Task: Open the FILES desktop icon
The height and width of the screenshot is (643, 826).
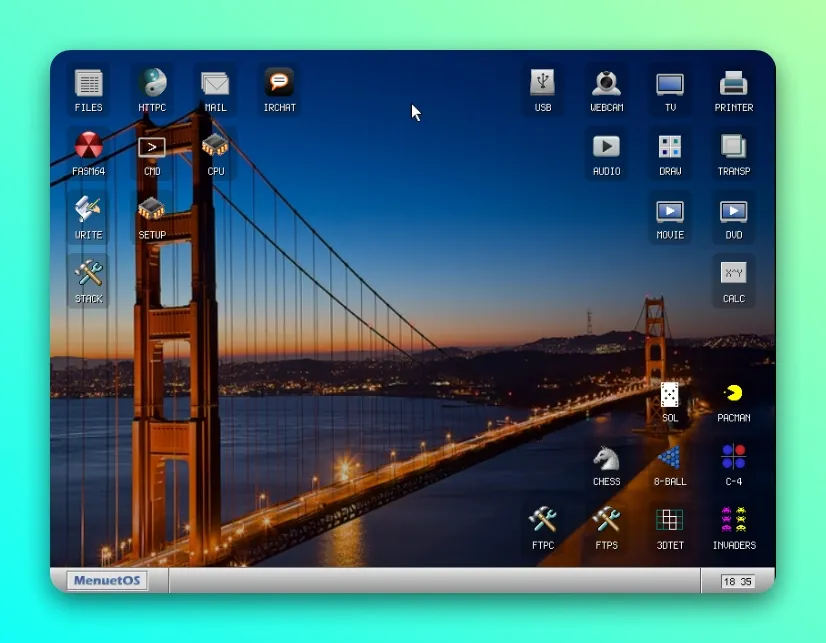Action: coord(88,90)
